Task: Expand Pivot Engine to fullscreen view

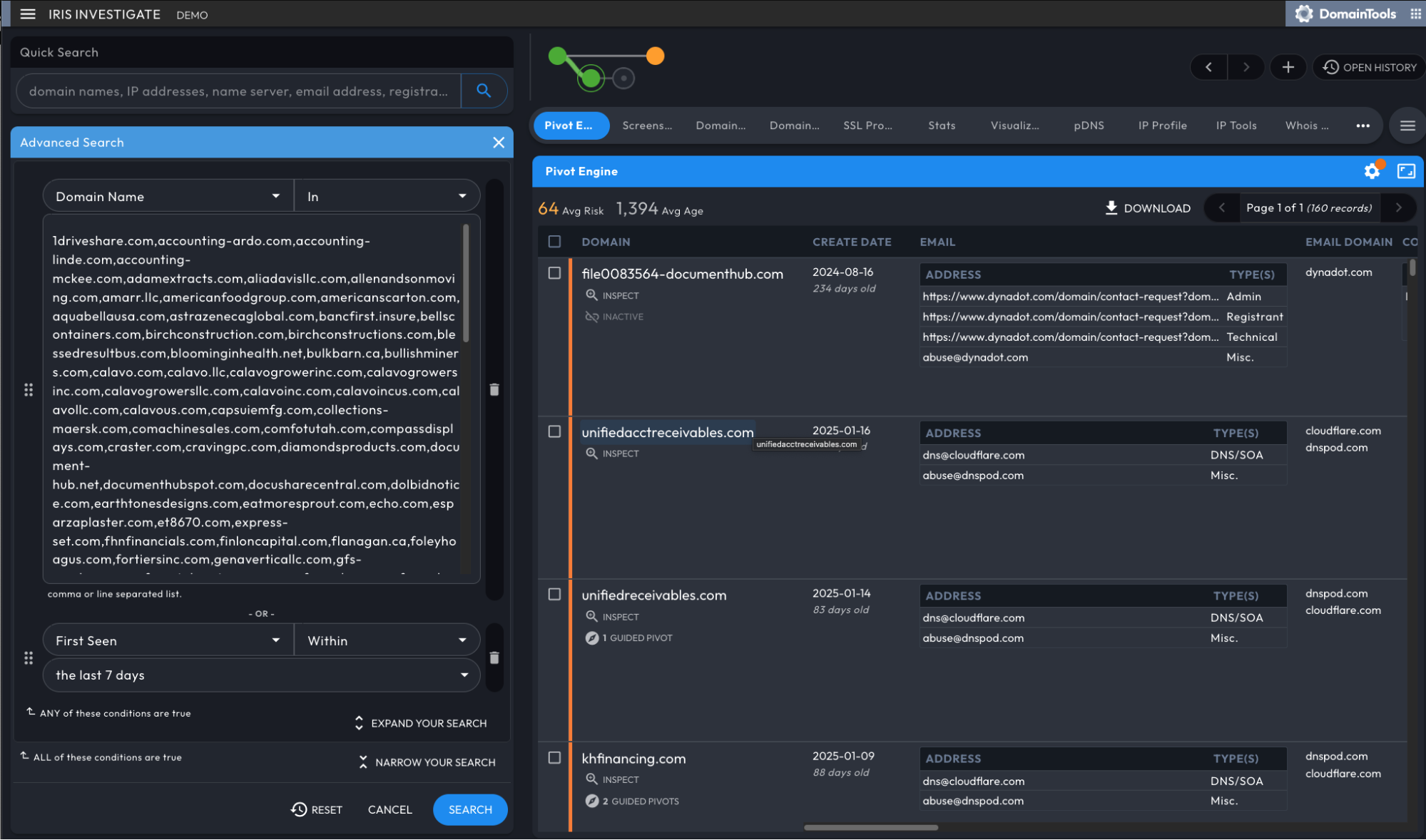Action: [x=1405, y=171]
